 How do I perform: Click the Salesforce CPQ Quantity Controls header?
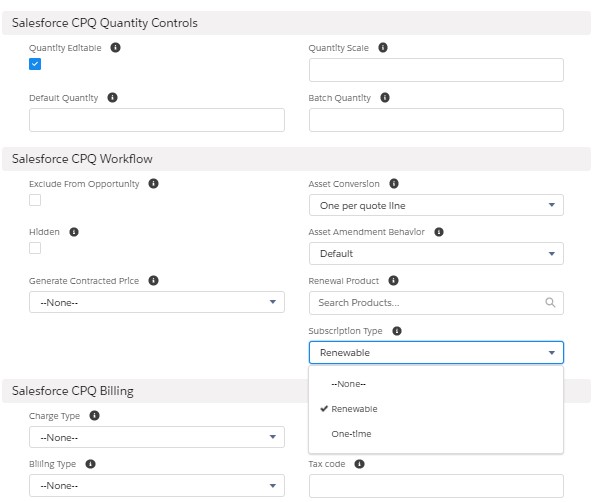click(x=296, y=23)
